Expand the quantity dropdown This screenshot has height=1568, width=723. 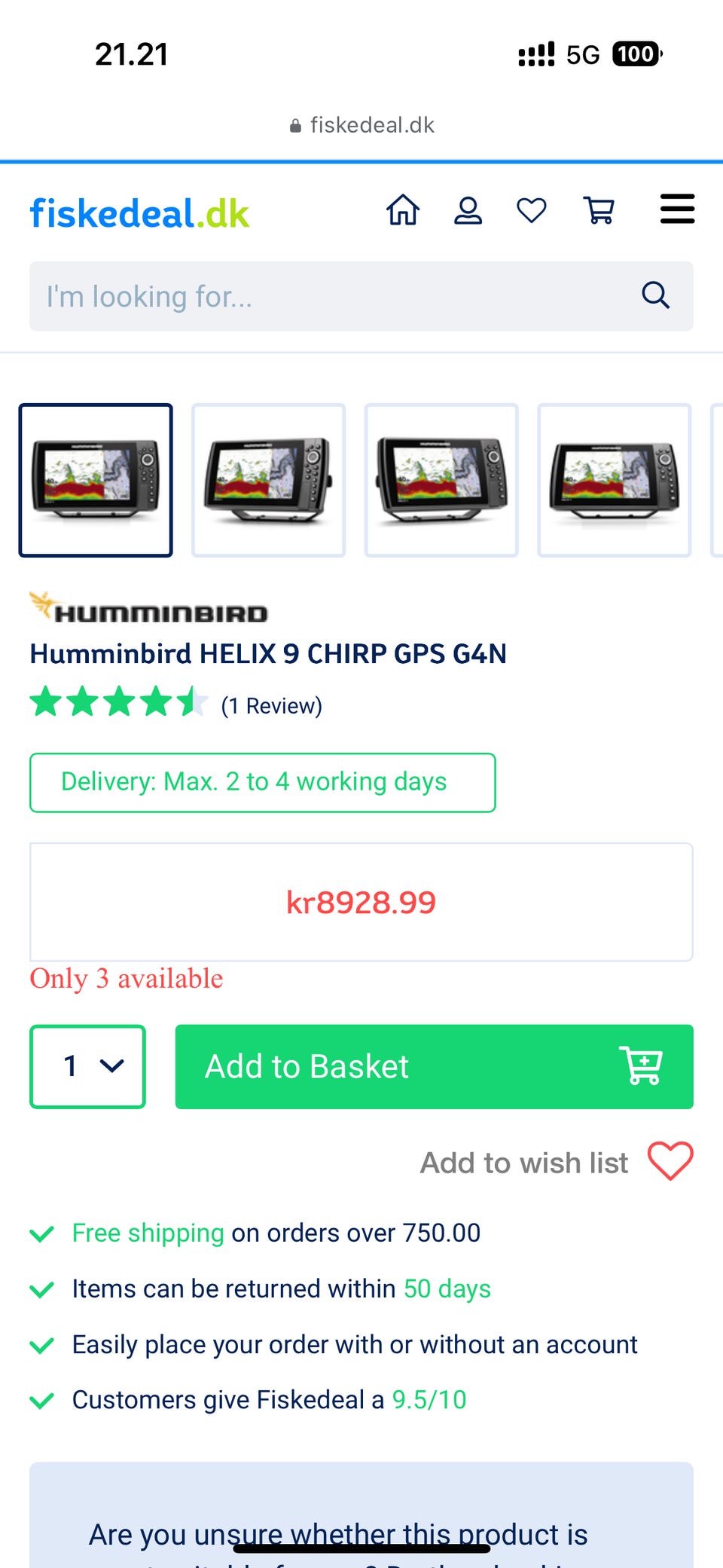(87, 1066)
